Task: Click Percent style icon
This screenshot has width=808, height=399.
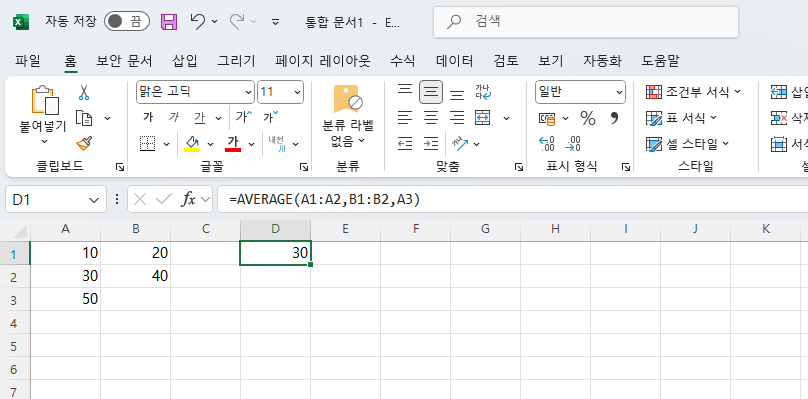Action: [x=587, y=118]
